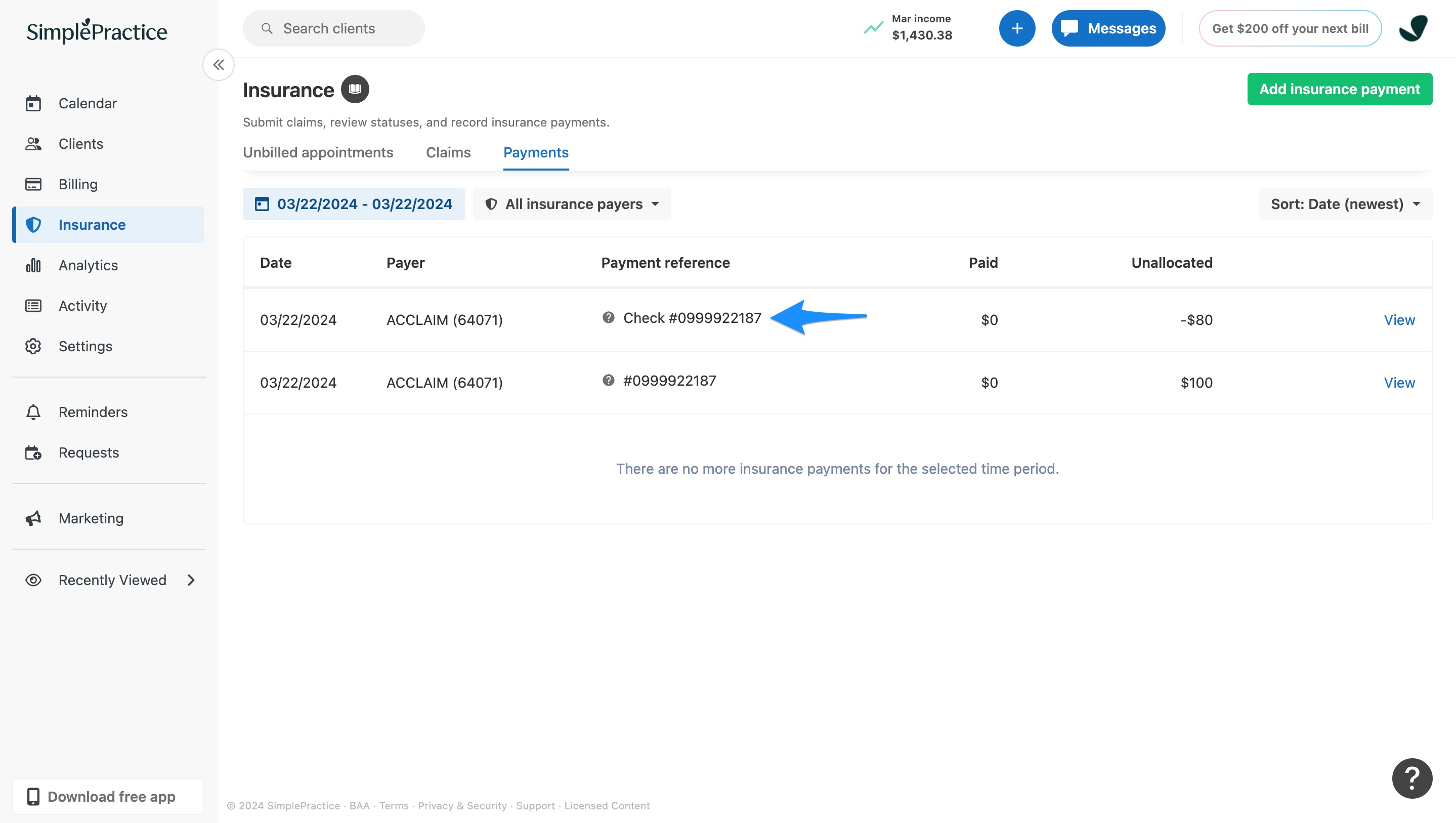This screenshot has height=823, width=1456.
Task: Click Privacy & Security footer link
Action: pyautogui.click(x=462, y=805)
